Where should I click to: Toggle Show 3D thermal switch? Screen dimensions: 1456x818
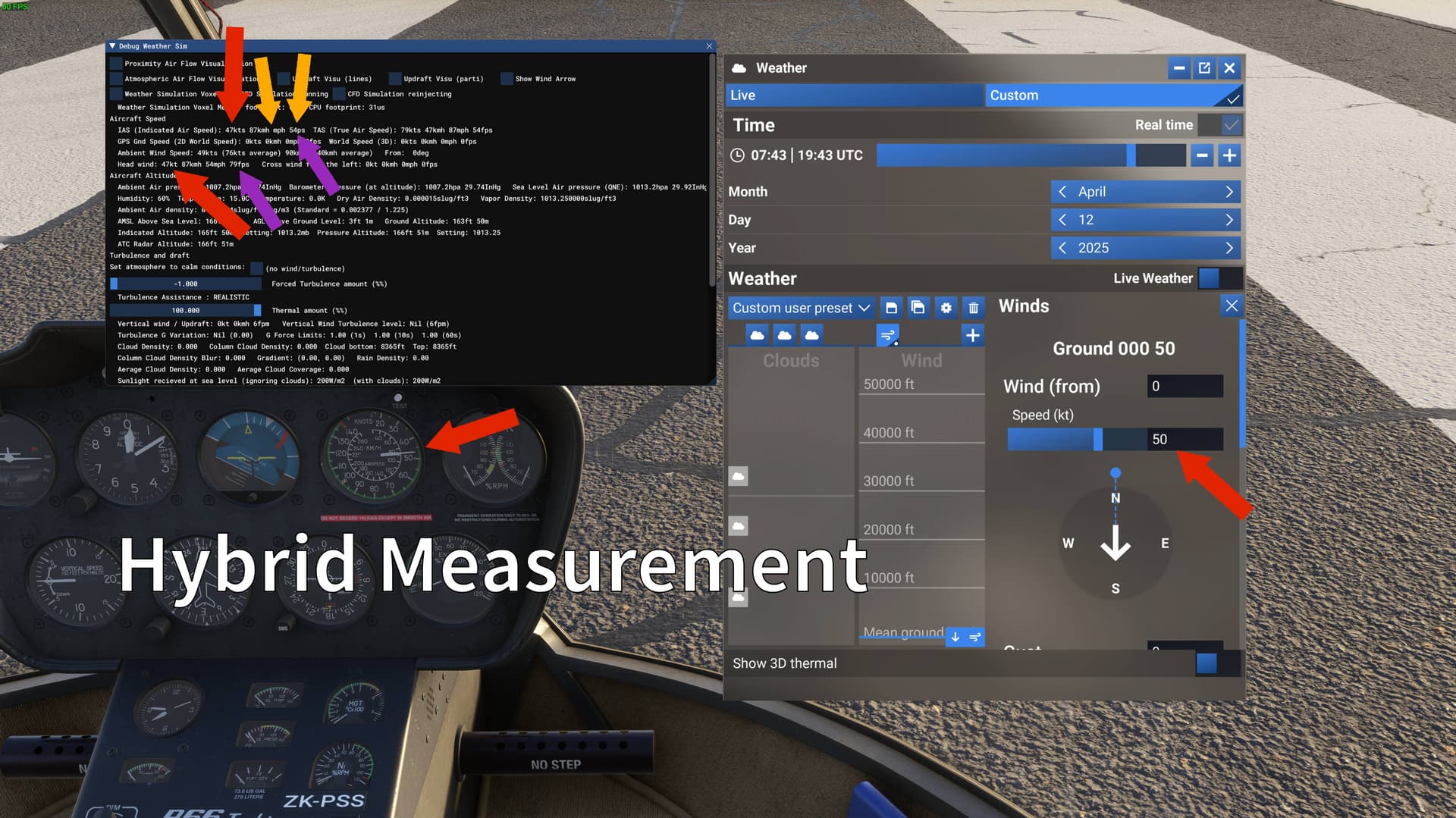1218,663
